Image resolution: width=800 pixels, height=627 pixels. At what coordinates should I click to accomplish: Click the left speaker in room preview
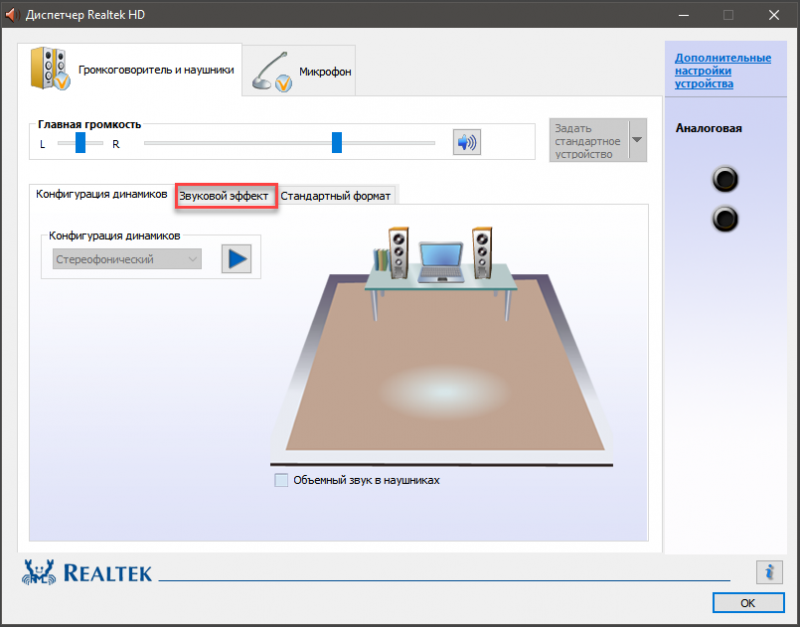pos(398,253)
